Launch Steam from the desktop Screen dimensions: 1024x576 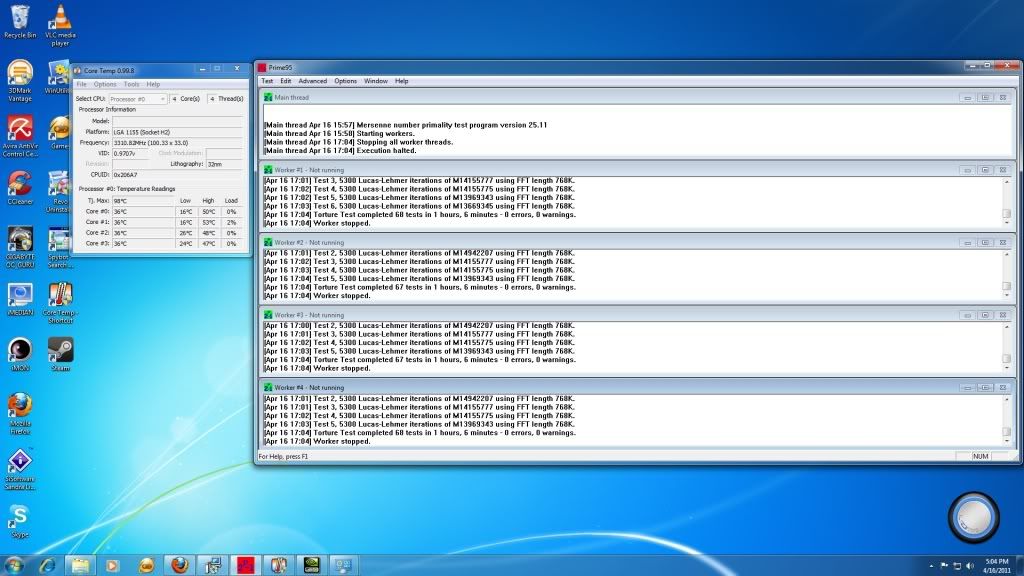coord(60,354)
